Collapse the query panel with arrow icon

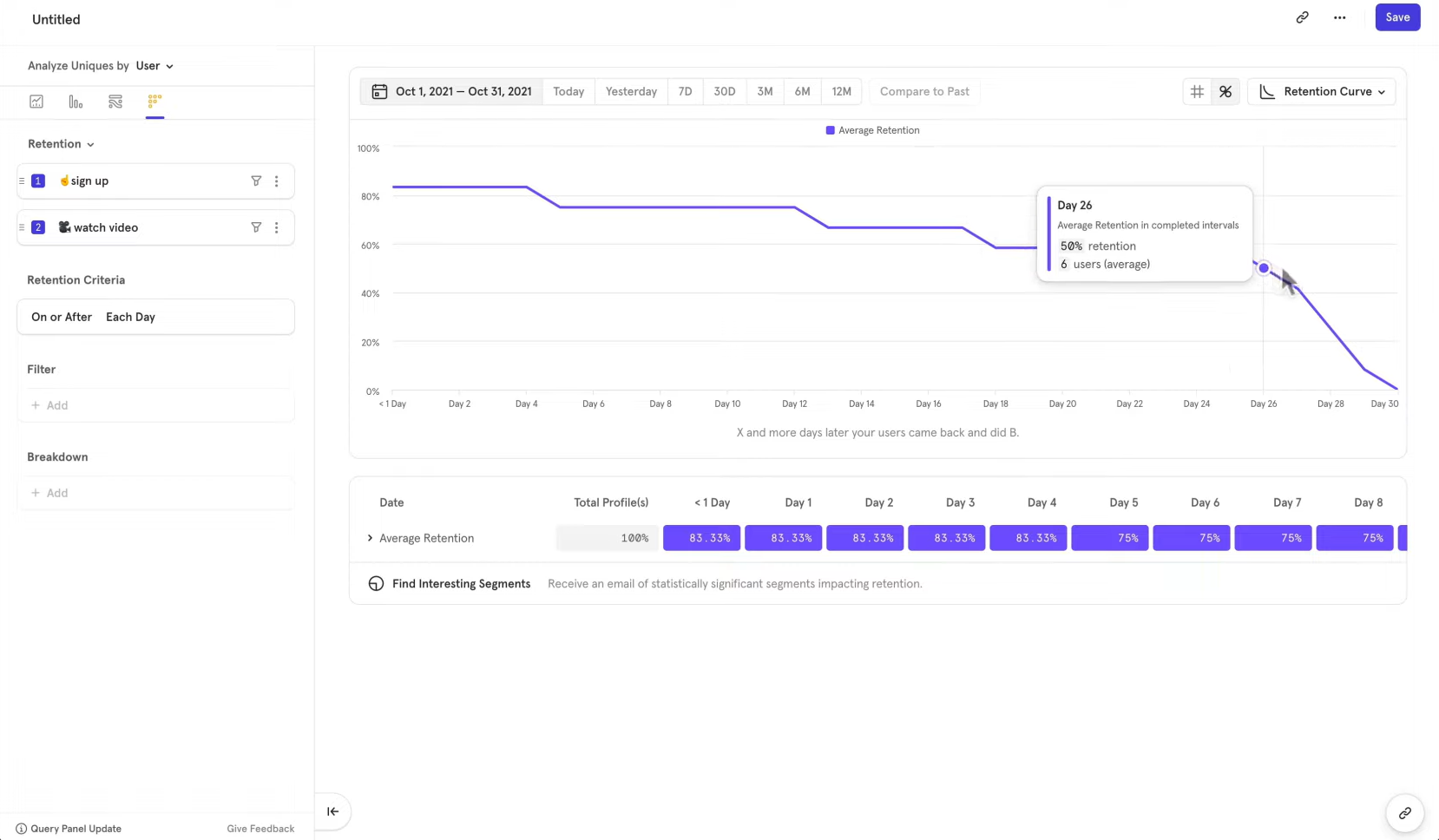[332, 811]
